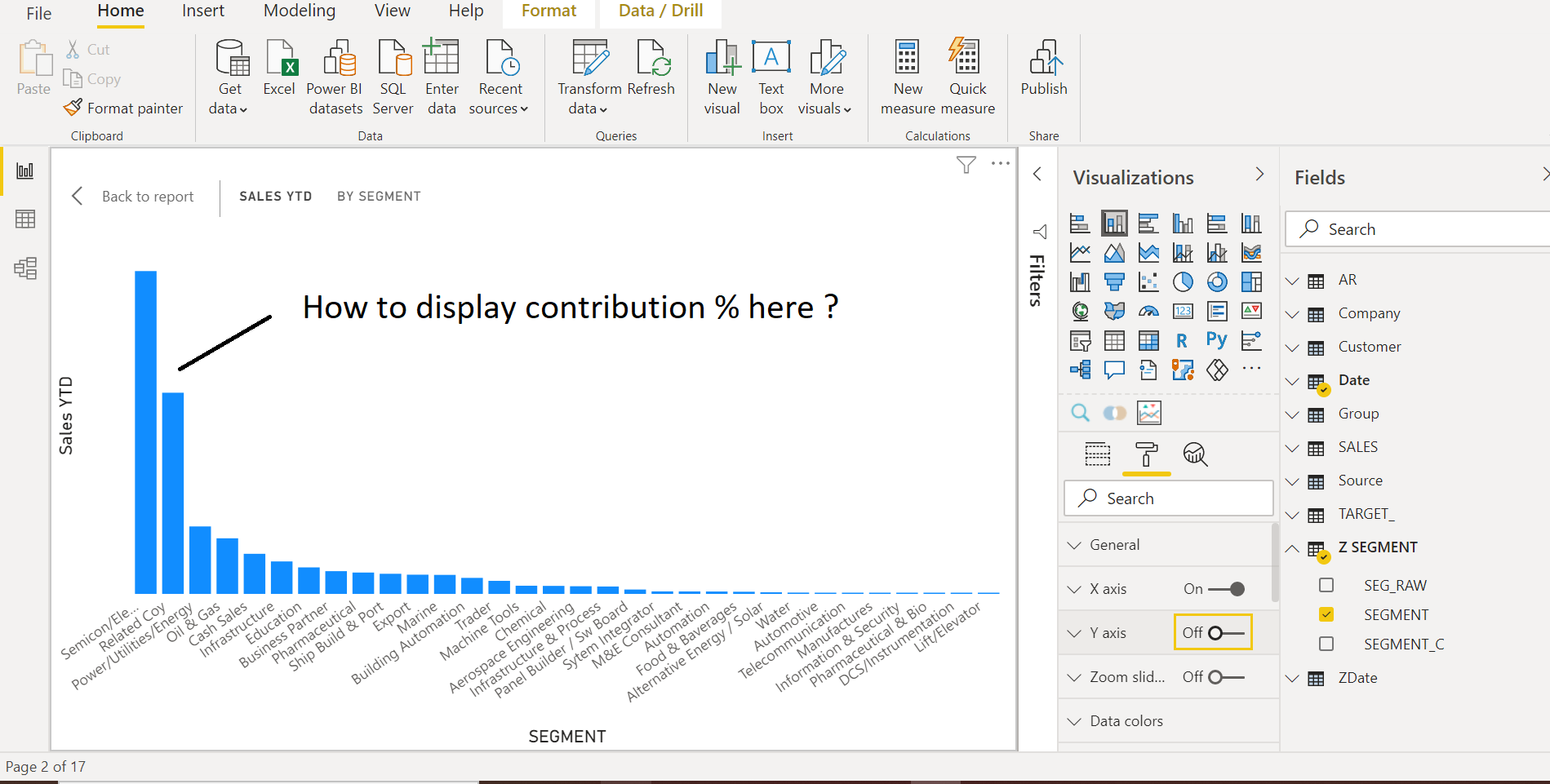Turn on the Y axis toggle
This screenshot has height=784, width=1550.
click(1226, 633)
